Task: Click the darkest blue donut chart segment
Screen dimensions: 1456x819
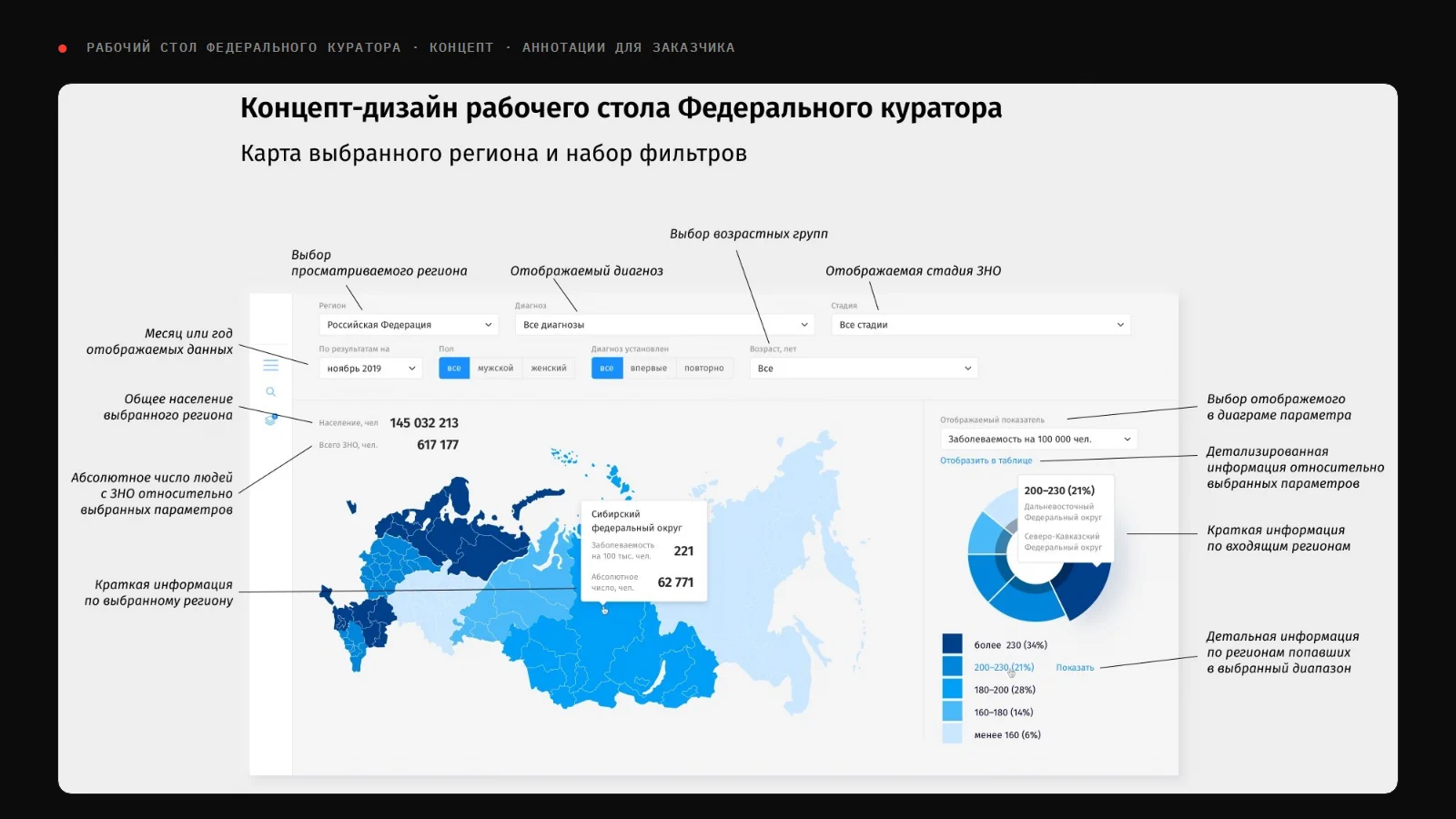Action: (x=1085, y=590)
